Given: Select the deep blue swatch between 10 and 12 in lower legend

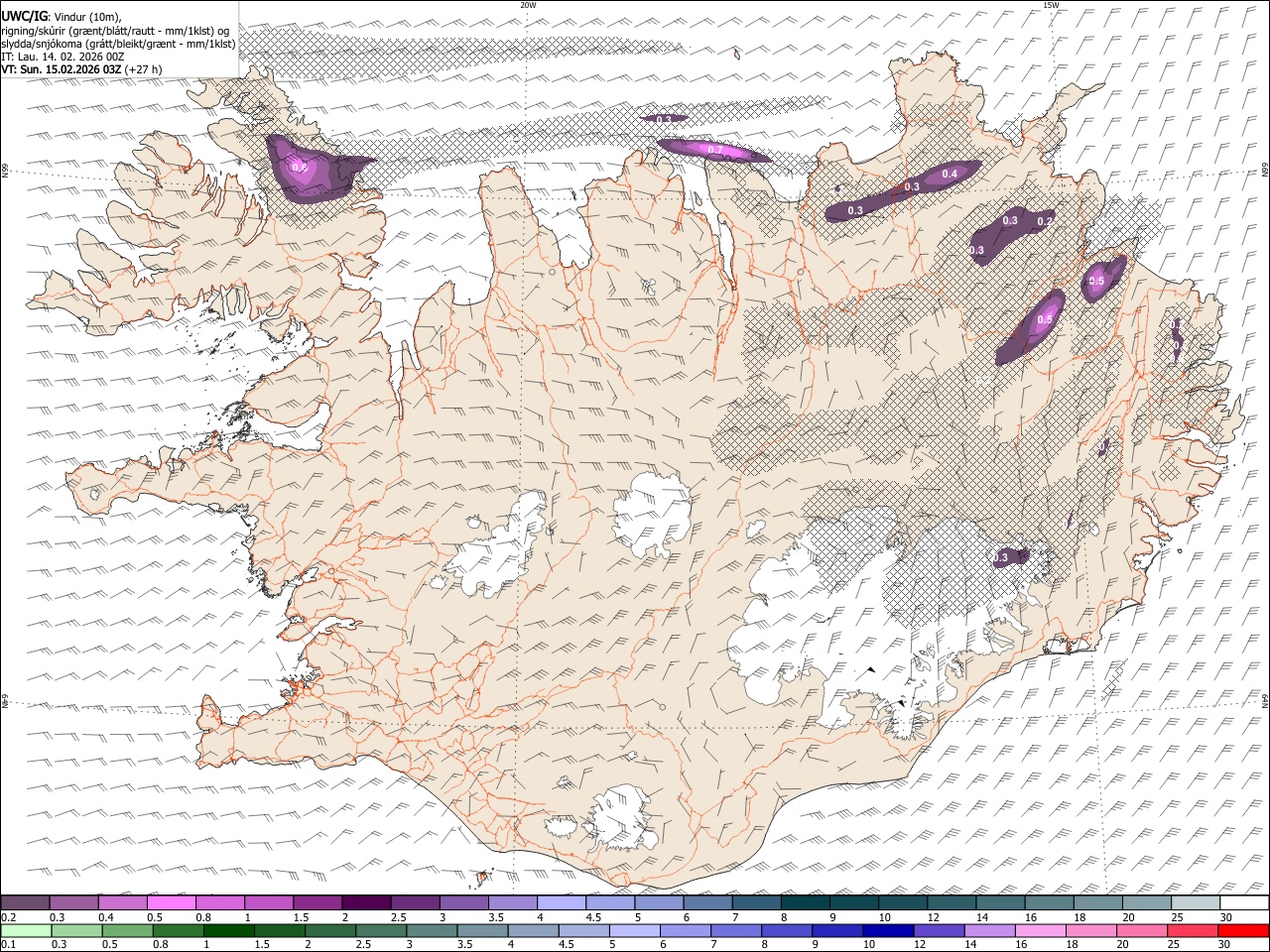Looking at the screenshot, I should [889, 930].
